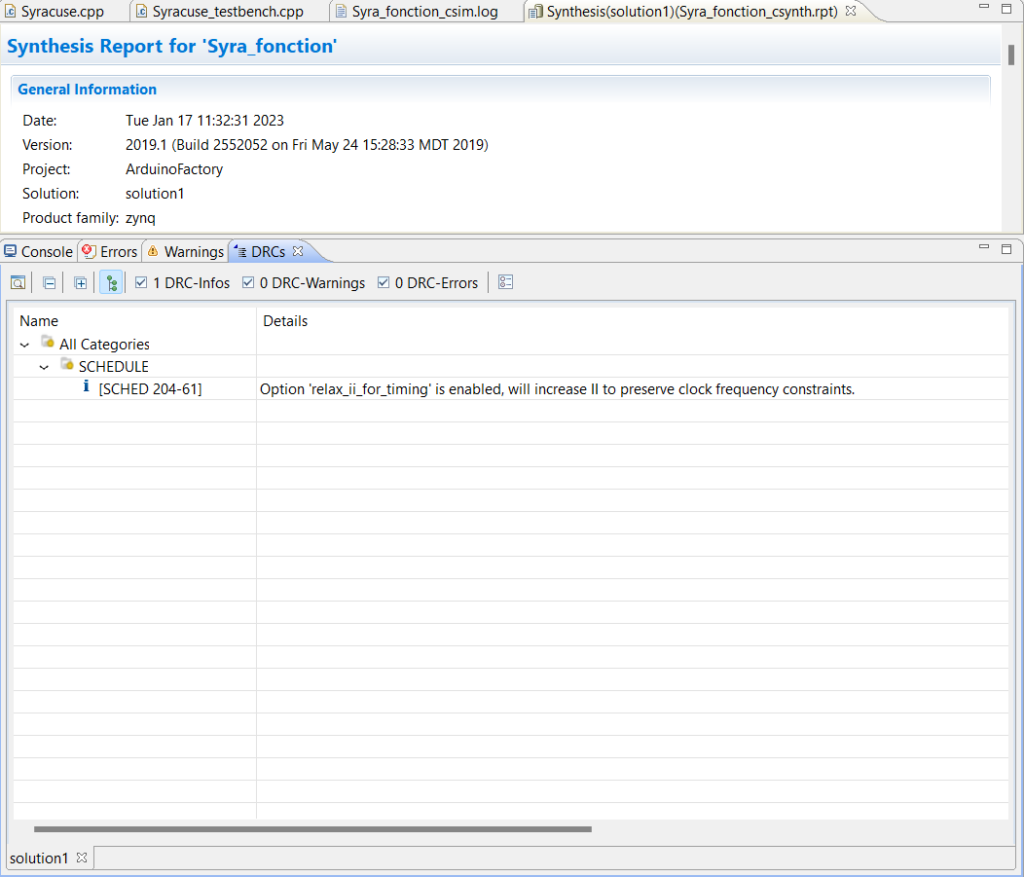The width and height of the screenshot is (1024, 877).
Task: Maximize the editor area pane
Action: tap(1006, 9)
